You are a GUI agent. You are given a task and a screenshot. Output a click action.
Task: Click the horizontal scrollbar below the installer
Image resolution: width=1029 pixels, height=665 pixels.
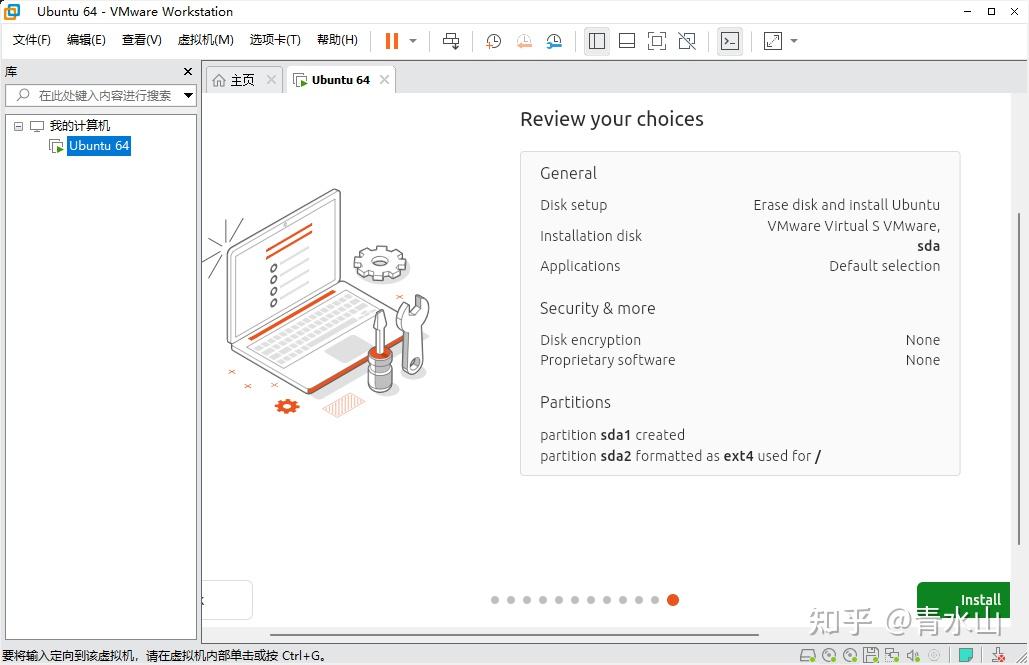pos(514,635)
